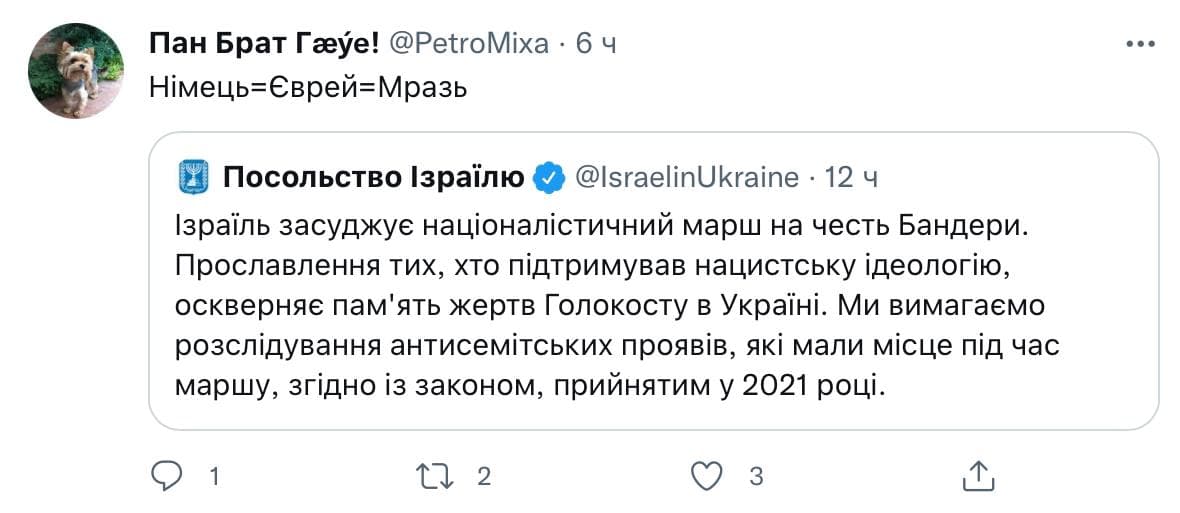Click the retweet arrows icon
Image resolution: width=1180 pixels, height=513 pixels.
coord(437,476)
